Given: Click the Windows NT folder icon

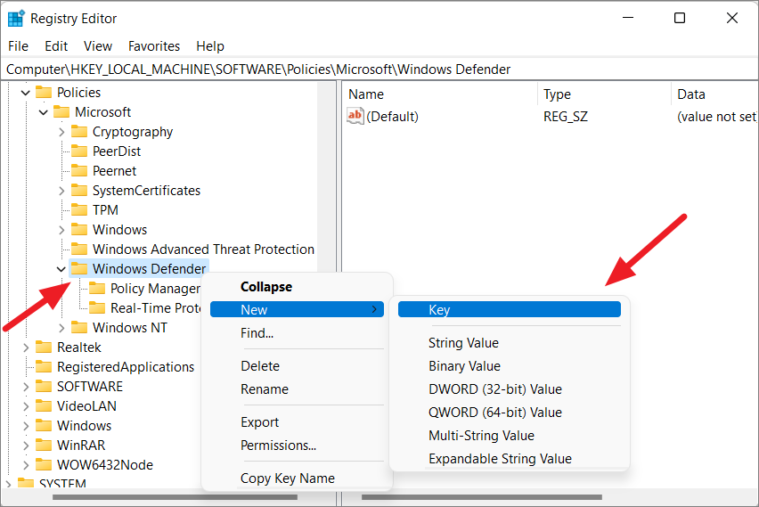Looking at the screenshot, I should click(79, 327).
